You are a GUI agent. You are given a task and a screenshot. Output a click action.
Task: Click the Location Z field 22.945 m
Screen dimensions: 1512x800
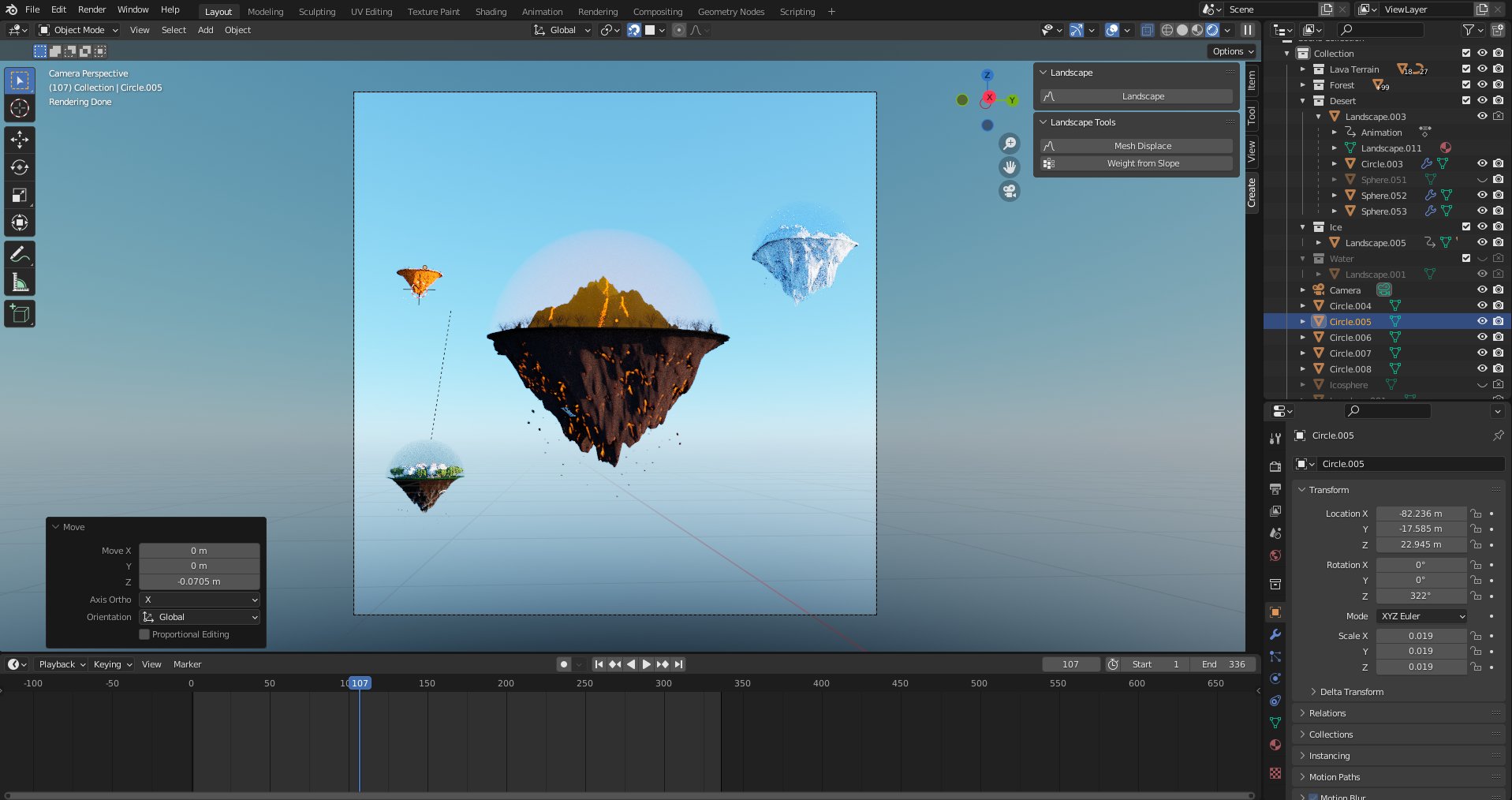coord(1421,544)
